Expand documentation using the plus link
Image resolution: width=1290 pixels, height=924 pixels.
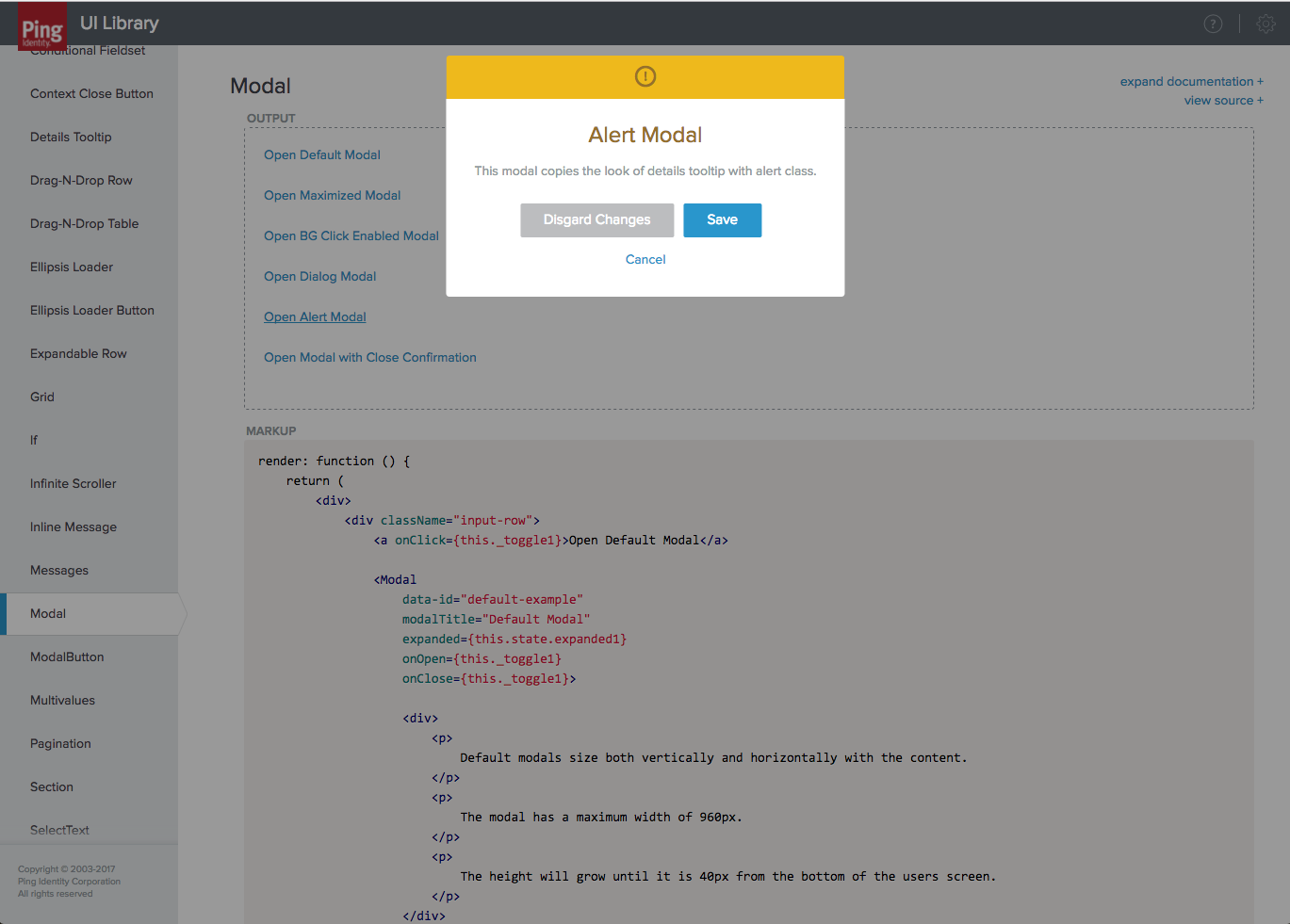click(1191, 82)
